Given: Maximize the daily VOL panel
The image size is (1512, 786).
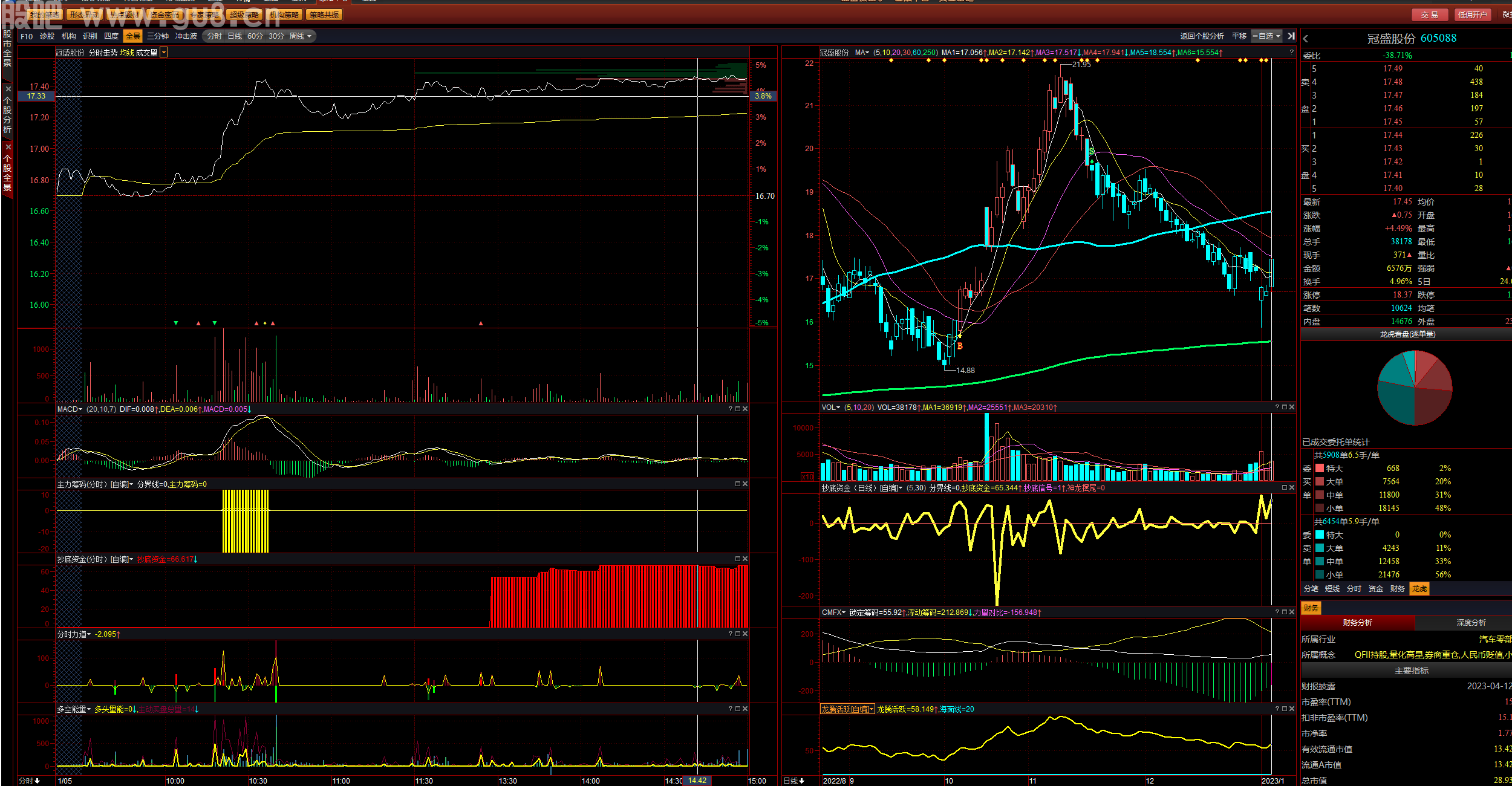Looking at the screenshot, I should (x=1285, y=408).
